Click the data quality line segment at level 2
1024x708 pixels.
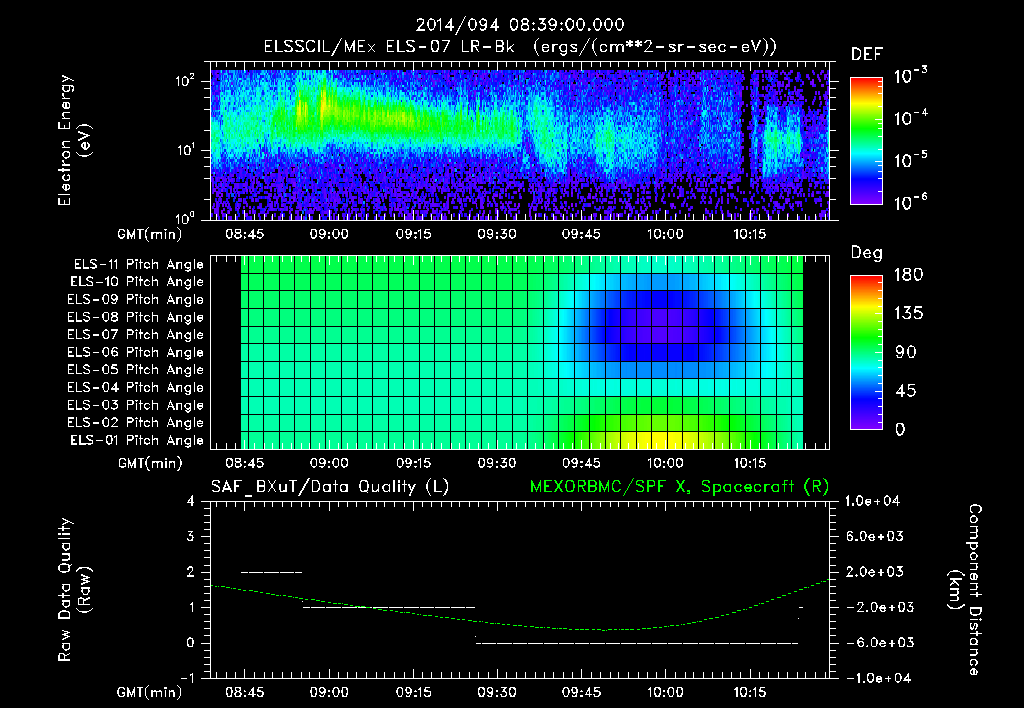click(272, 573)
